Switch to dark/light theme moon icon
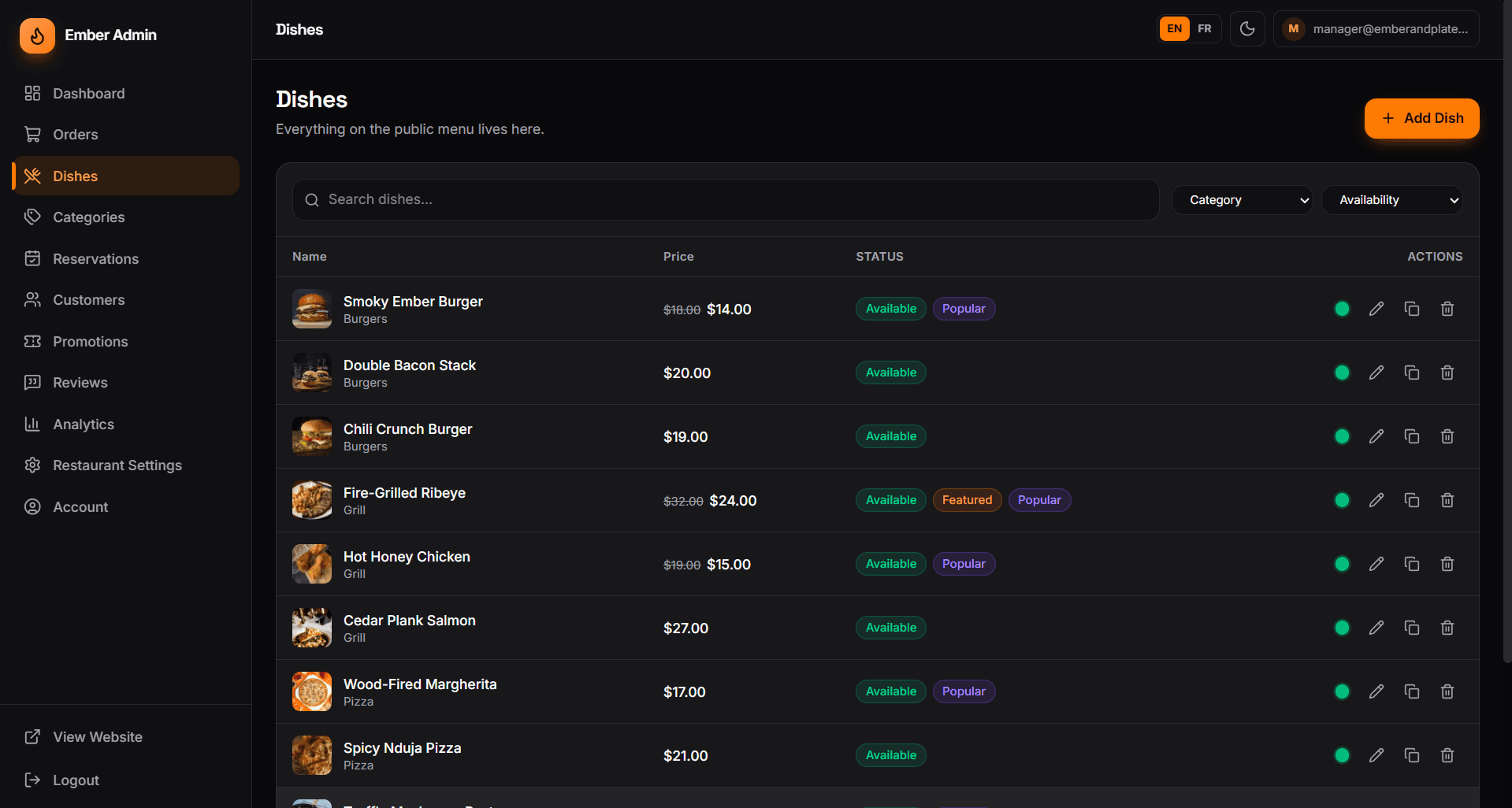The width and height of the screenshot is (1512, 808). point(1247,29)
